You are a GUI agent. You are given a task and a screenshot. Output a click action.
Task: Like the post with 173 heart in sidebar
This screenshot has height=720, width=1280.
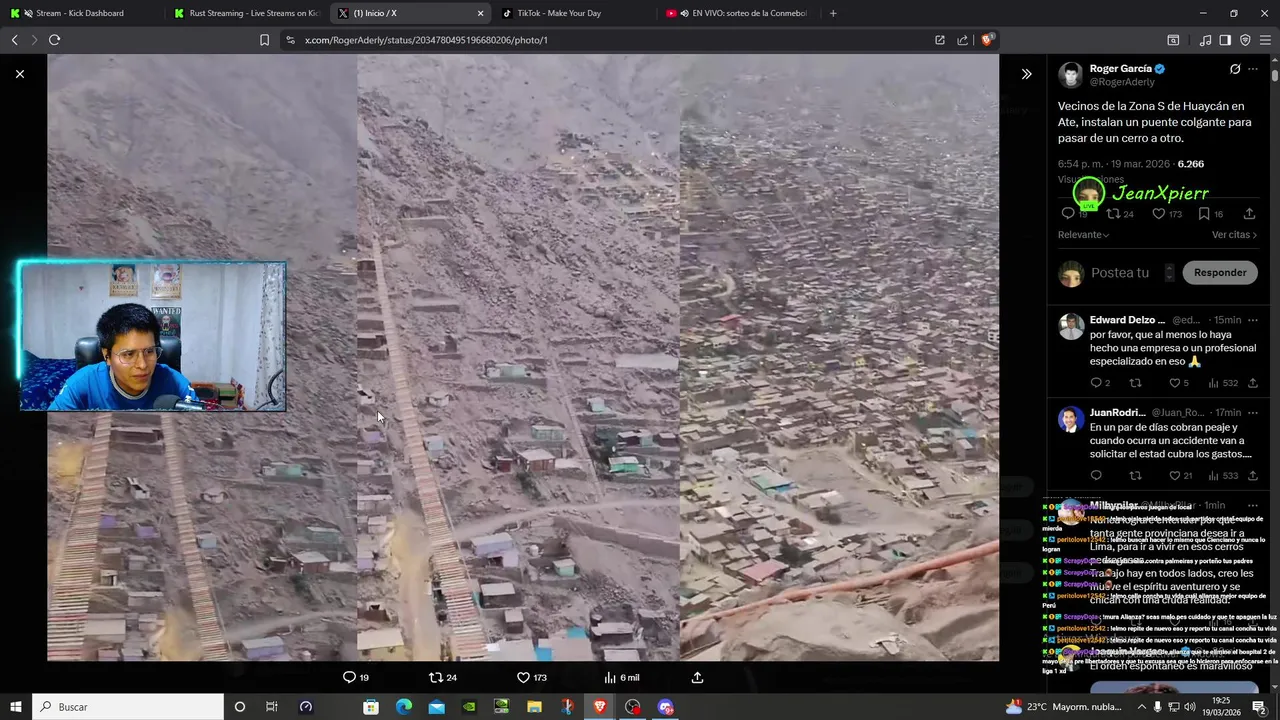coord(1158,214)
